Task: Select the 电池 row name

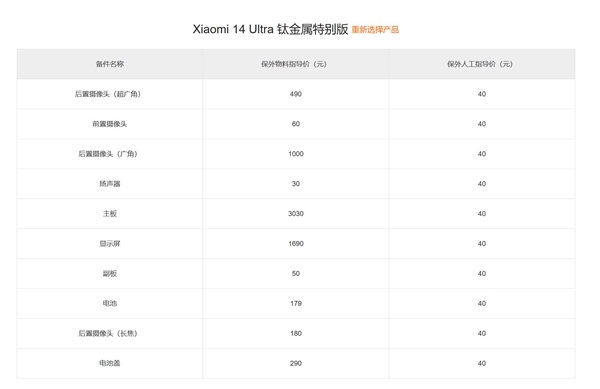Action: 110,303
